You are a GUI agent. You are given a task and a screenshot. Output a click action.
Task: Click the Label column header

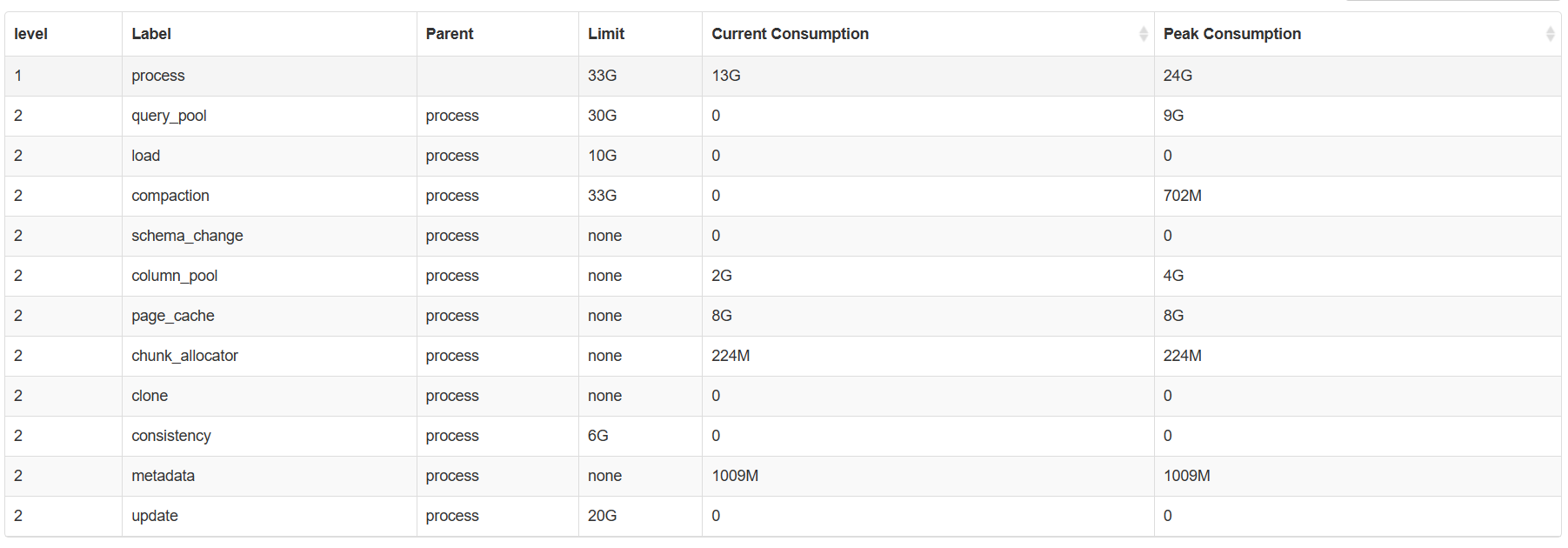(x=151, y=34)
